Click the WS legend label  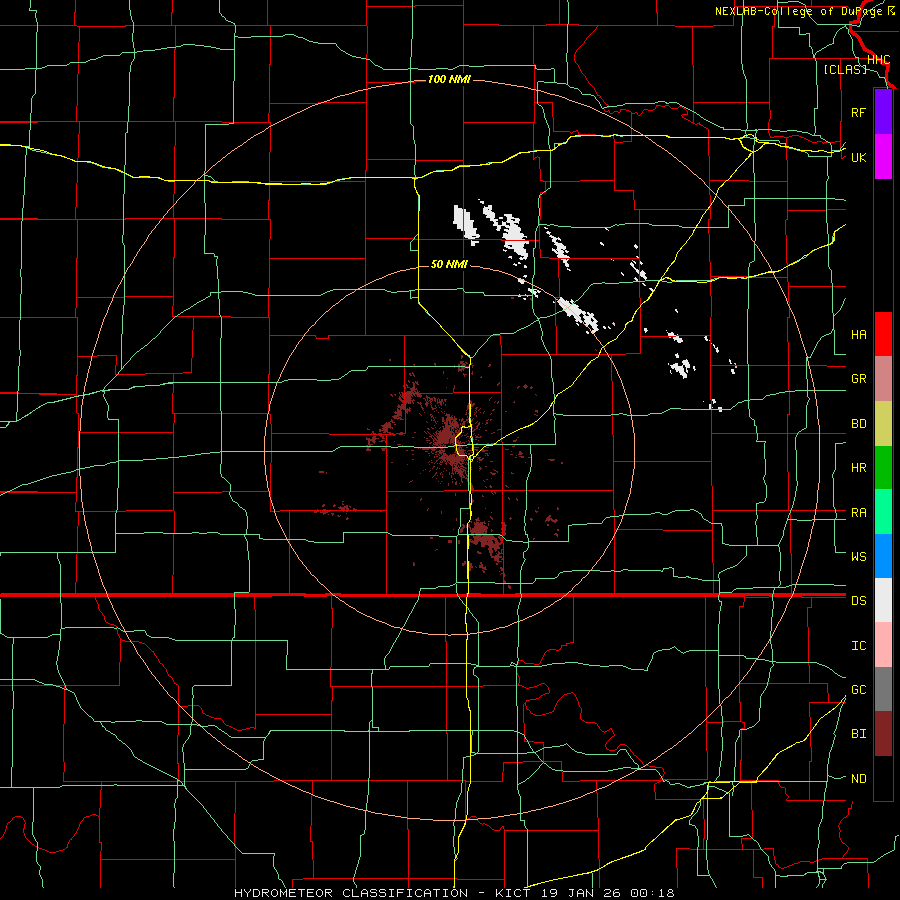(858, 556)
